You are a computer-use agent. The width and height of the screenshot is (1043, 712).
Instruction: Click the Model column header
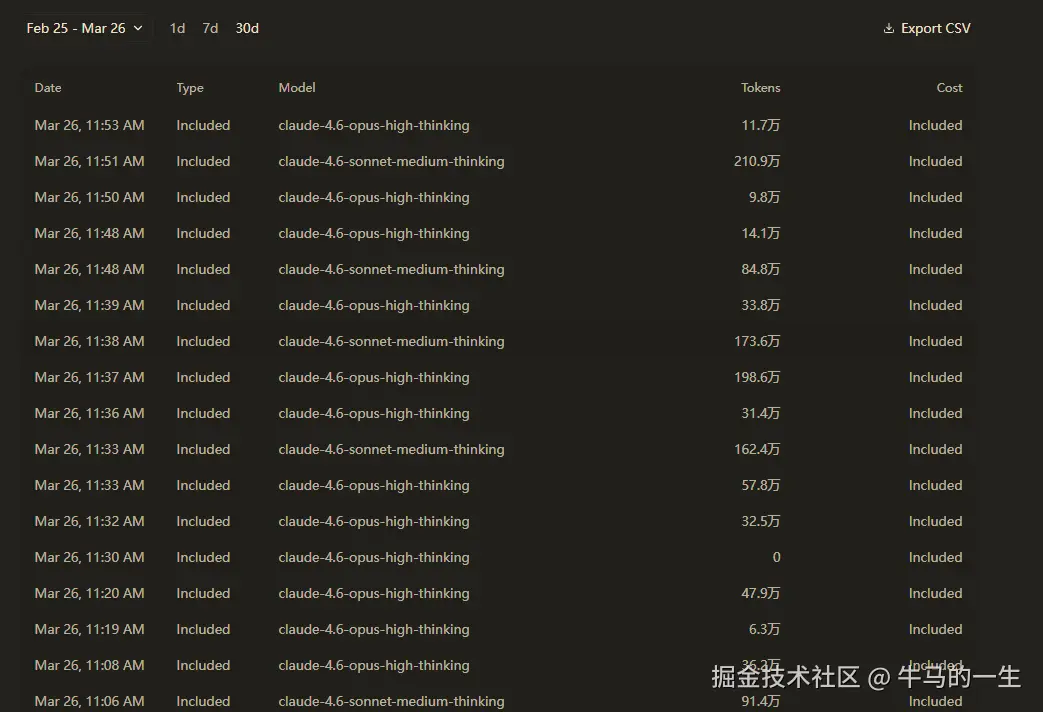296,87
